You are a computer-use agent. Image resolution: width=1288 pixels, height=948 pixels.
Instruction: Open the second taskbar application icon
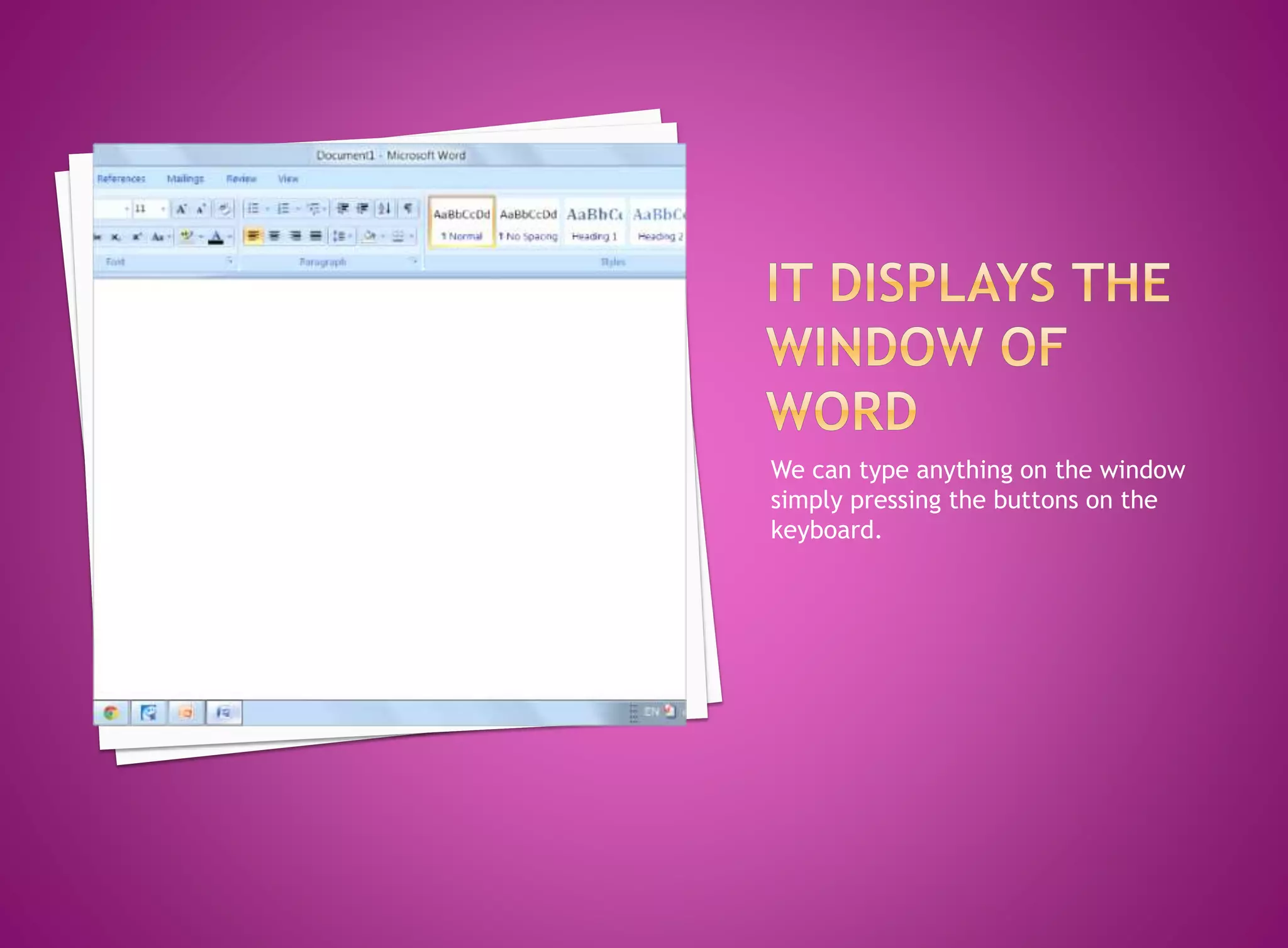148,713
